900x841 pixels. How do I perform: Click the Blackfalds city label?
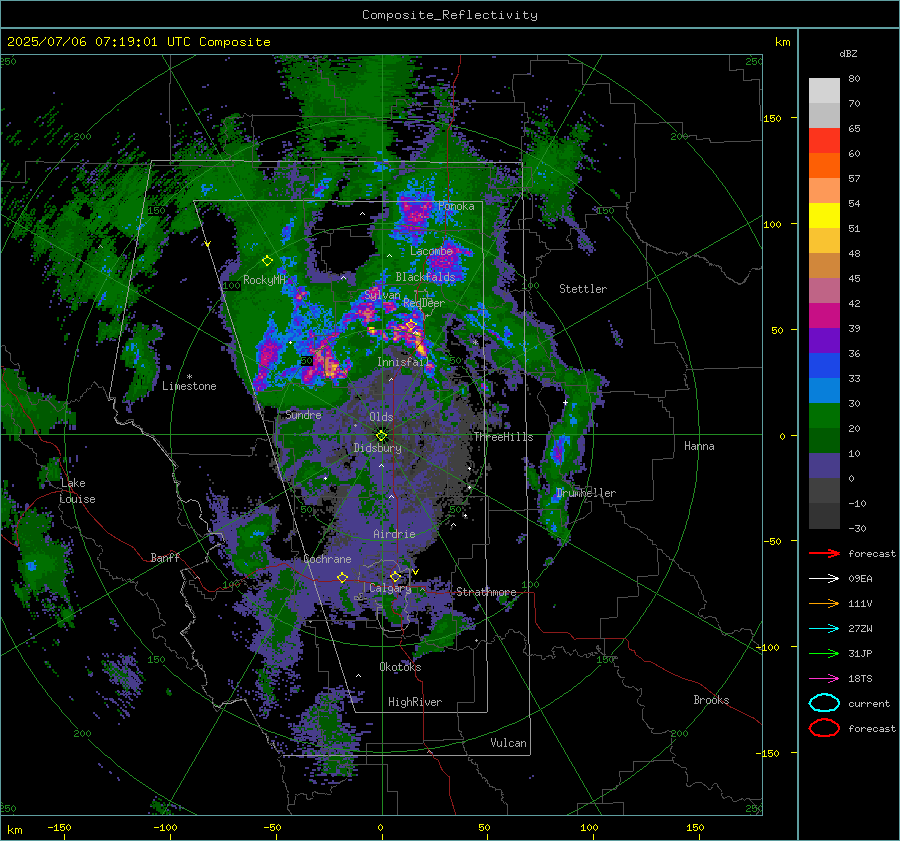coord(425,277)
